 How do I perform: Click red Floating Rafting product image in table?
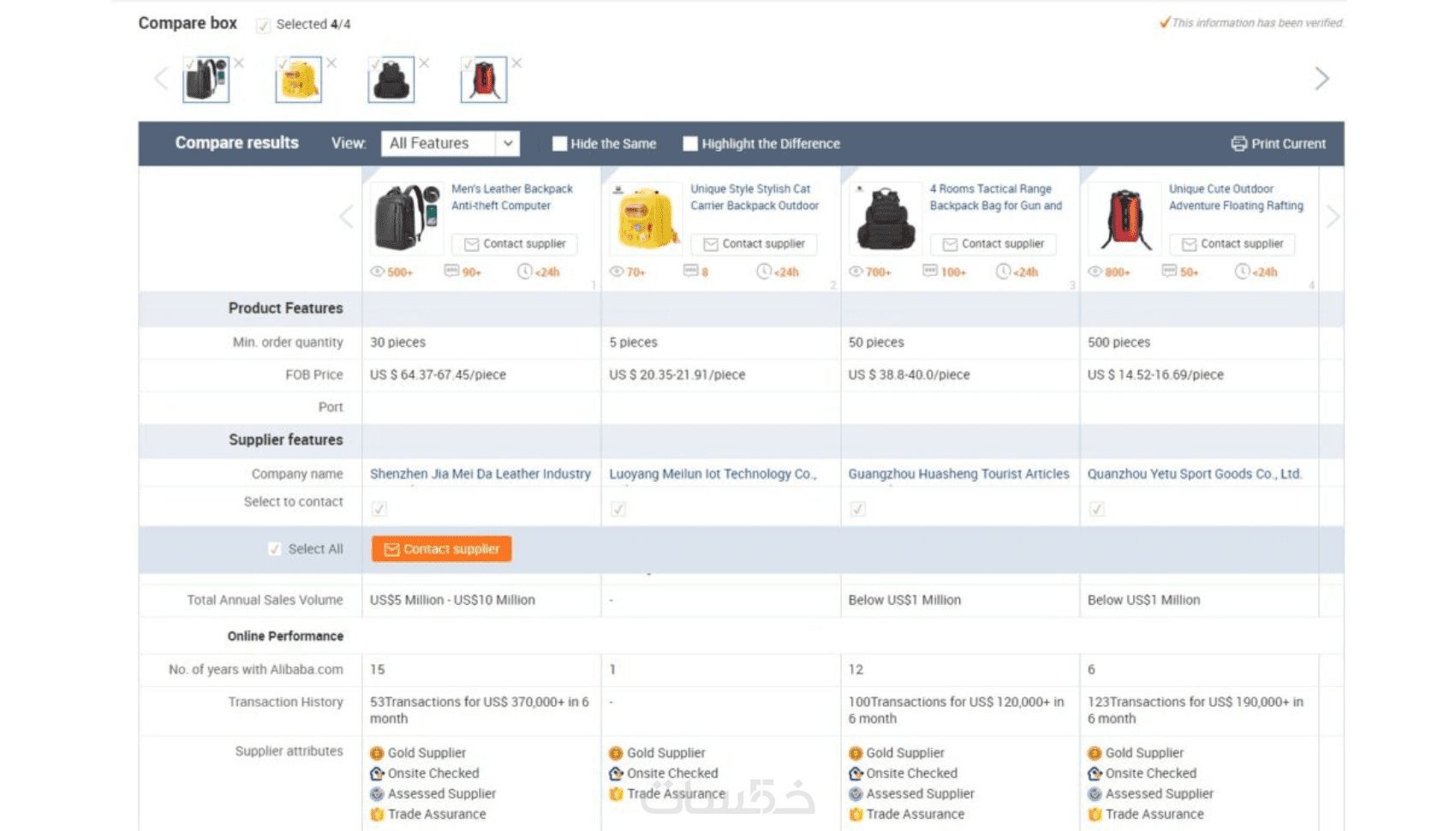[x=1125, y=218]
